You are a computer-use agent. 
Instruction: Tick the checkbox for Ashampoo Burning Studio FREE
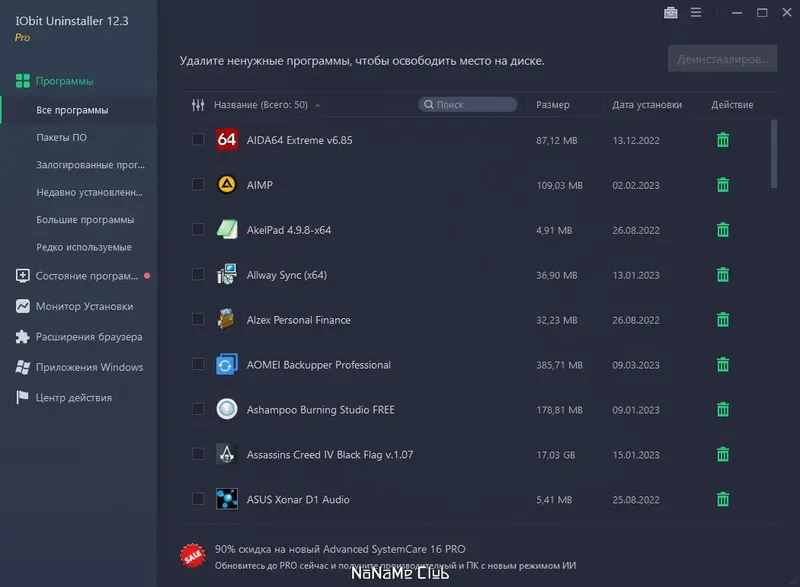coord(197,410)
